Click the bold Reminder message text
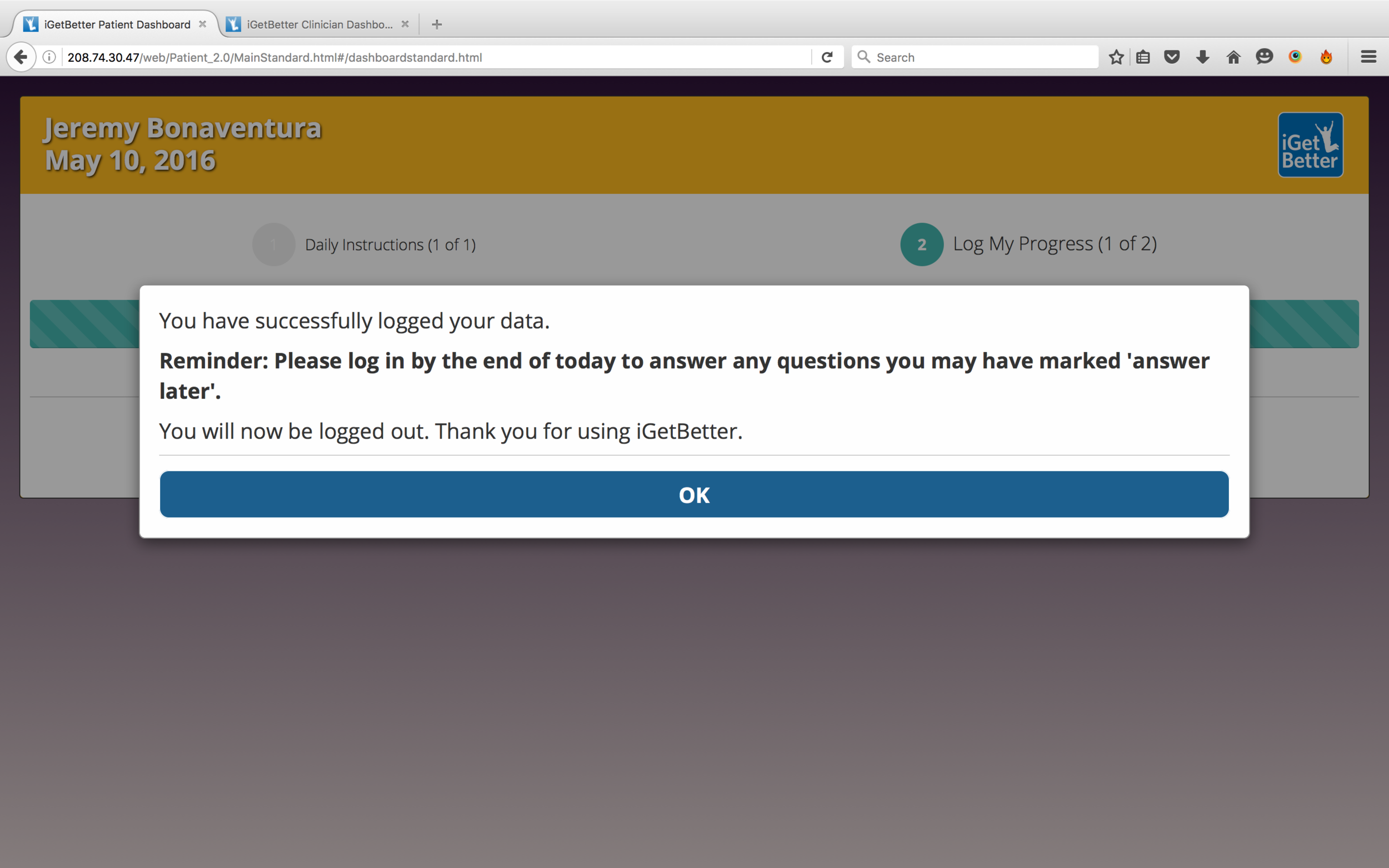This screenshot has width=1389, height=868. point(684,375)
